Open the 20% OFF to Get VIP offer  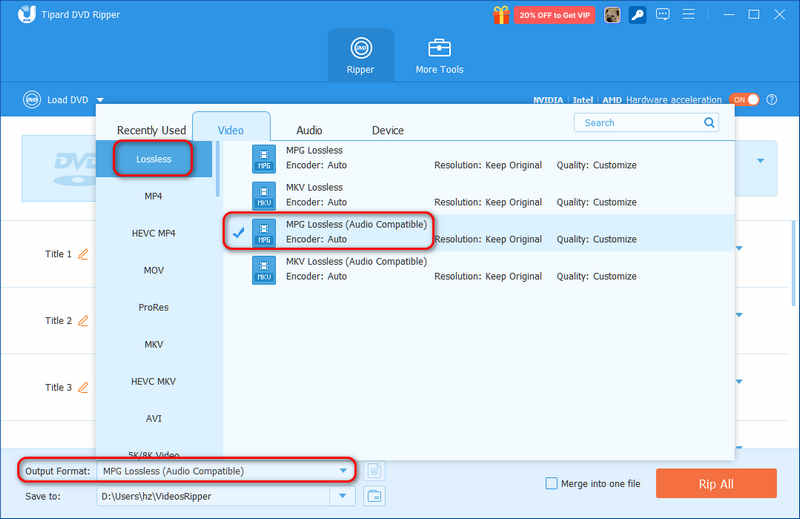point(554,15)
